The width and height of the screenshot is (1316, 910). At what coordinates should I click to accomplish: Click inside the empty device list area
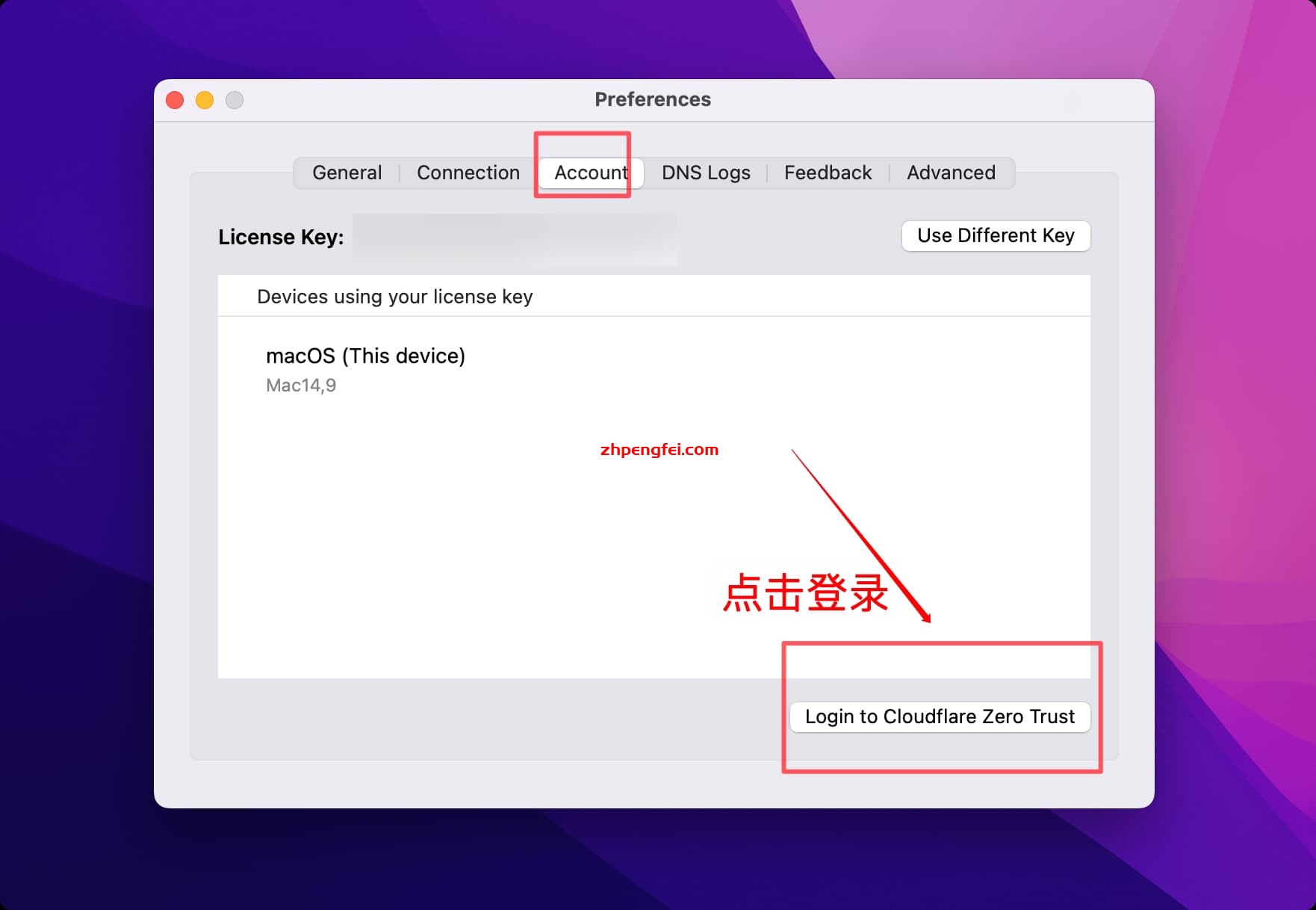(523, 523)
